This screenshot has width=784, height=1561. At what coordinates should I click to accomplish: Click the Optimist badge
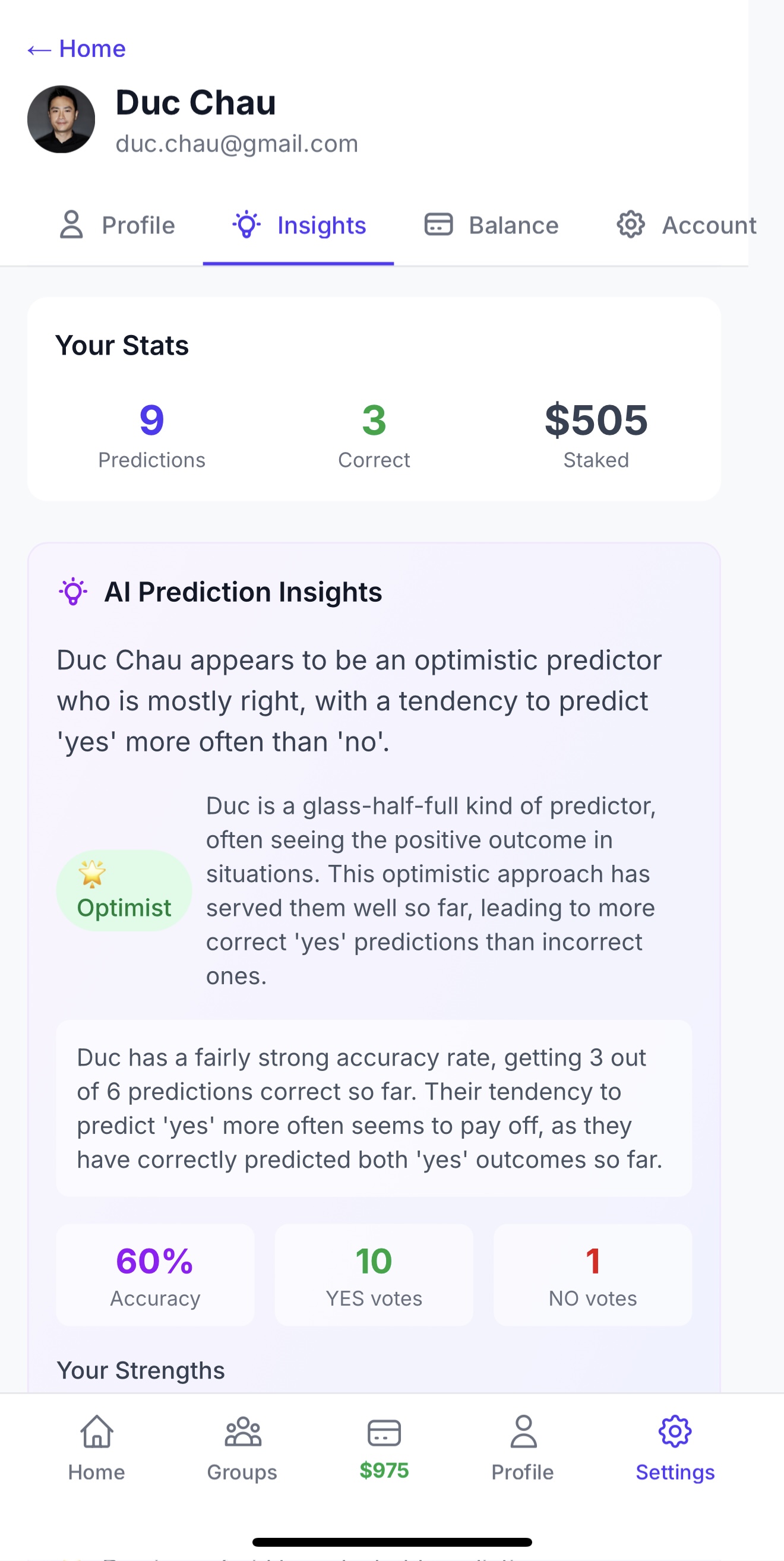[124, 890]
